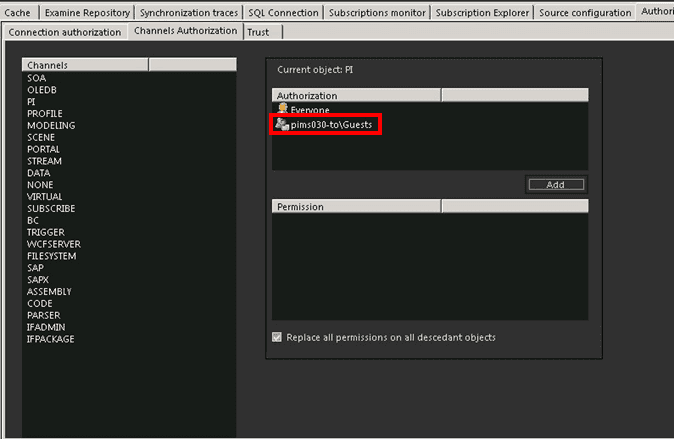Open the Subscriptions monitor tab
Viewport: 674px width, 439px height.
(x=377, y=13)
